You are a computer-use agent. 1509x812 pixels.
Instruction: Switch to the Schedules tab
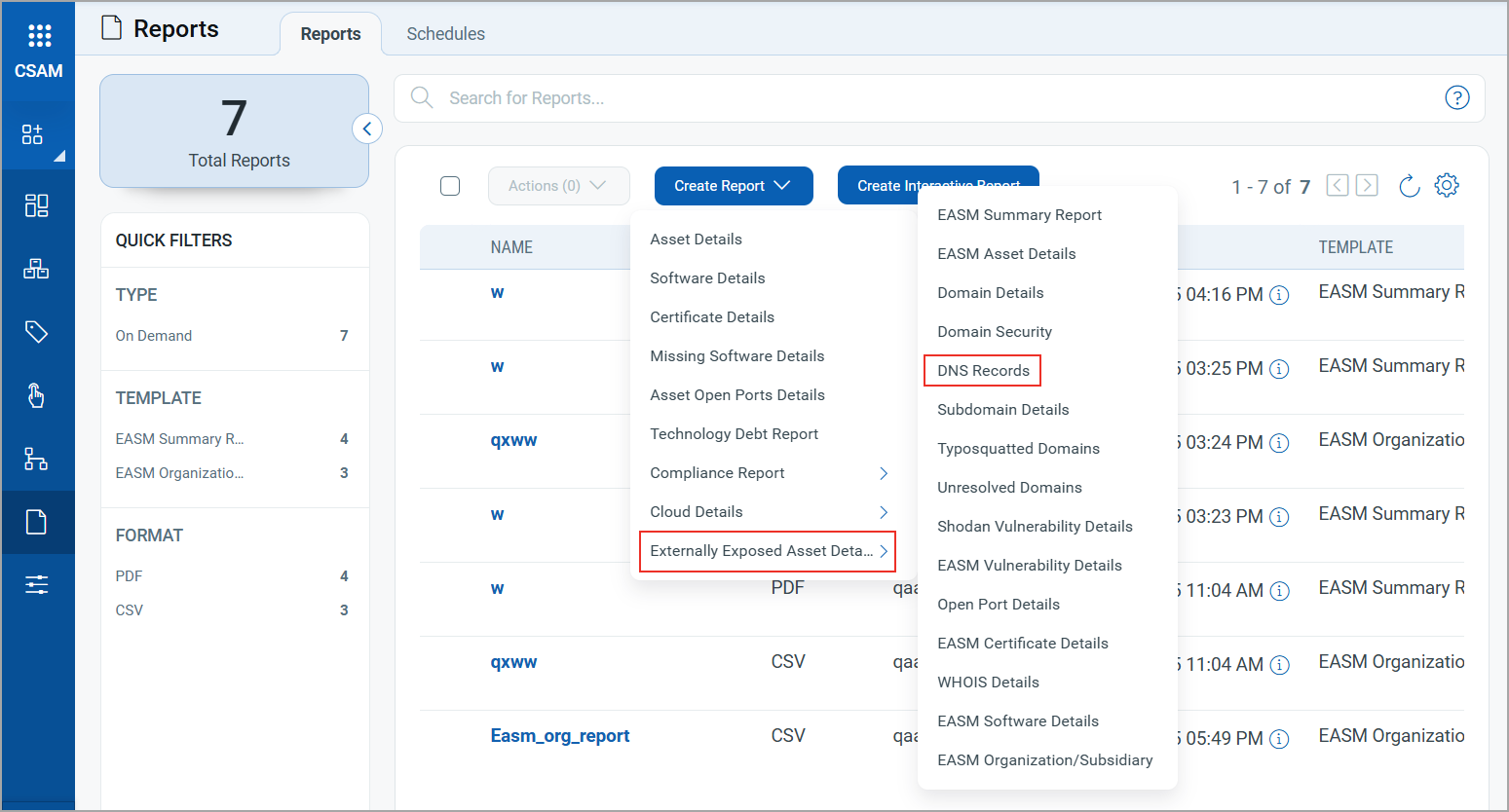(x=445, y=34)
